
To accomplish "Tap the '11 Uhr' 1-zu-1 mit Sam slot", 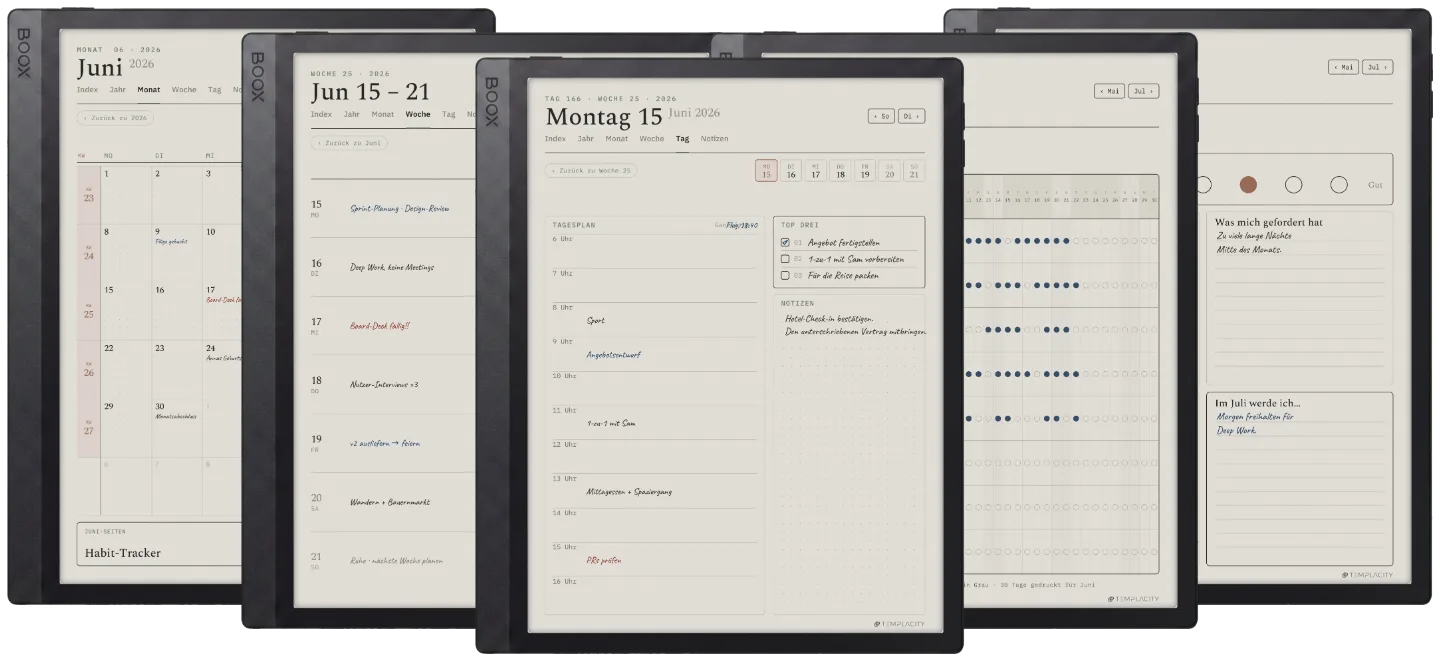I will [x=655, y=422].
